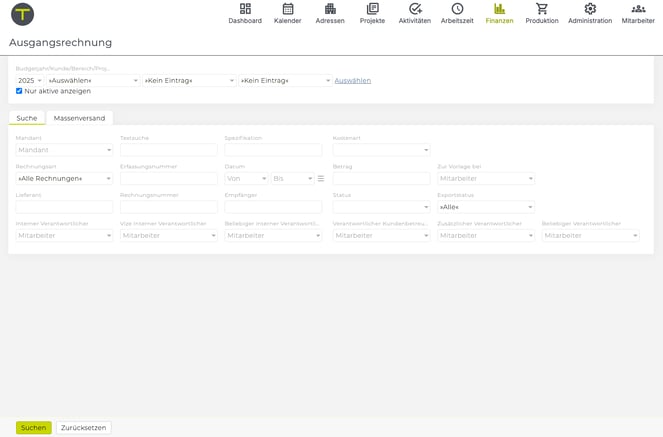Screen dimensions: 663x437
Task: Click the Mitarbeiter people icon
Action: point(638,9)
